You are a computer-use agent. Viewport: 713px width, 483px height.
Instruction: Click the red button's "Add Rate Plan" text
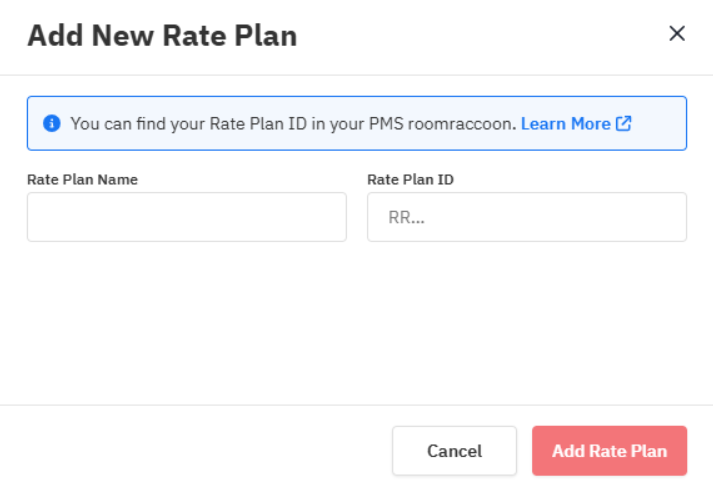(x=609, y=451)
